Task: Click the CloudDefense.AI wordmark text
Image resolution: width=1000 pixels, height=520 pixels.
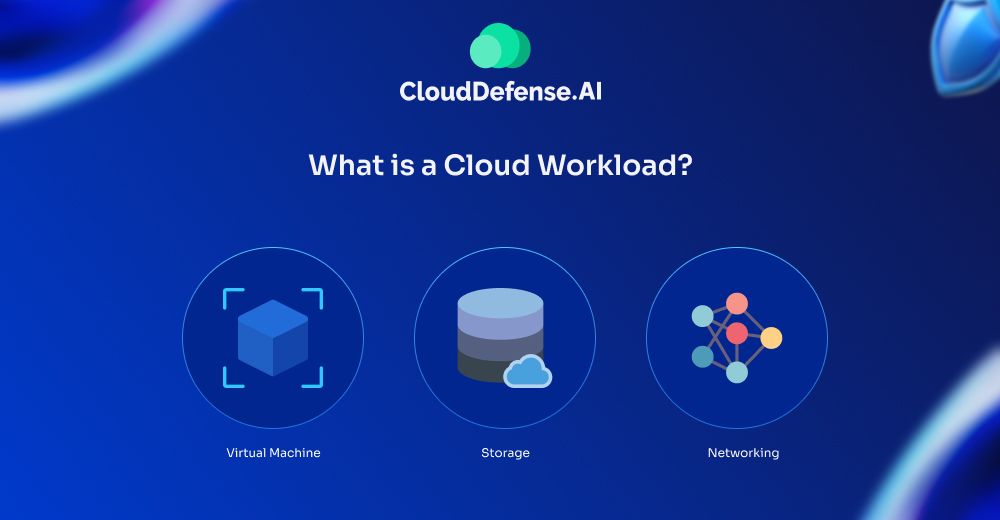Action: click(x=500, y=92)
